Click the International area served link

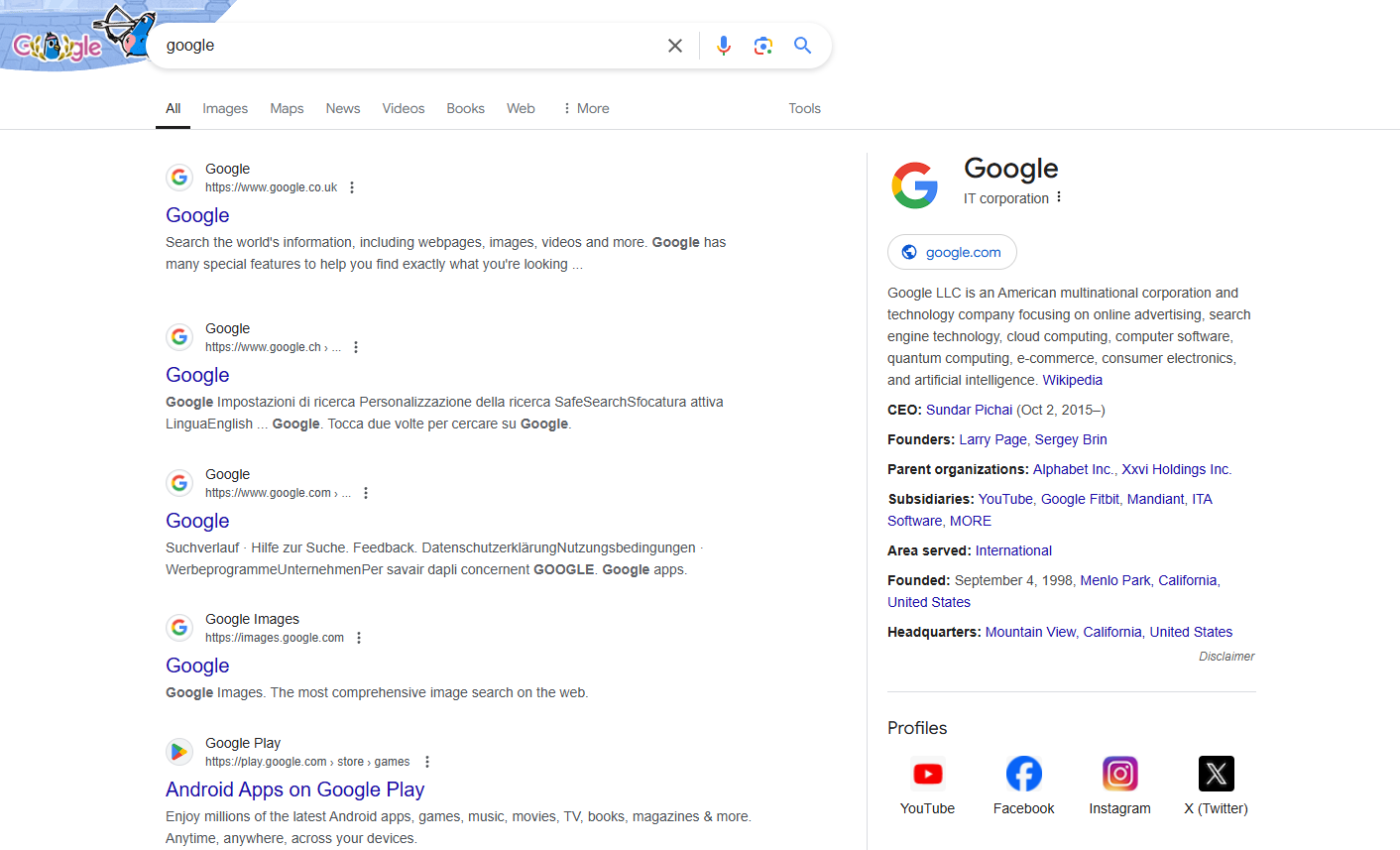[x=1013, y=550]
